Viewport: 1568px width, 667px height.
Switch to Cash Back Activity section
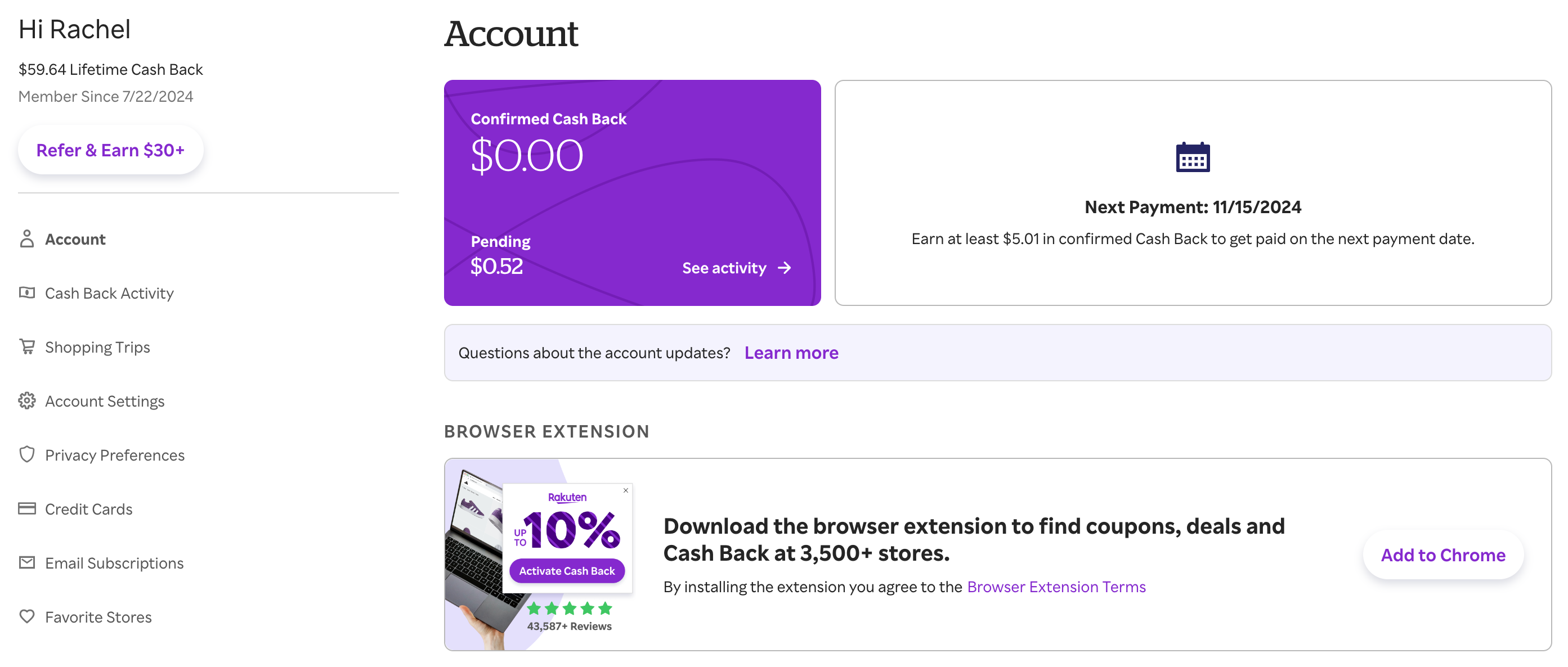109,292
